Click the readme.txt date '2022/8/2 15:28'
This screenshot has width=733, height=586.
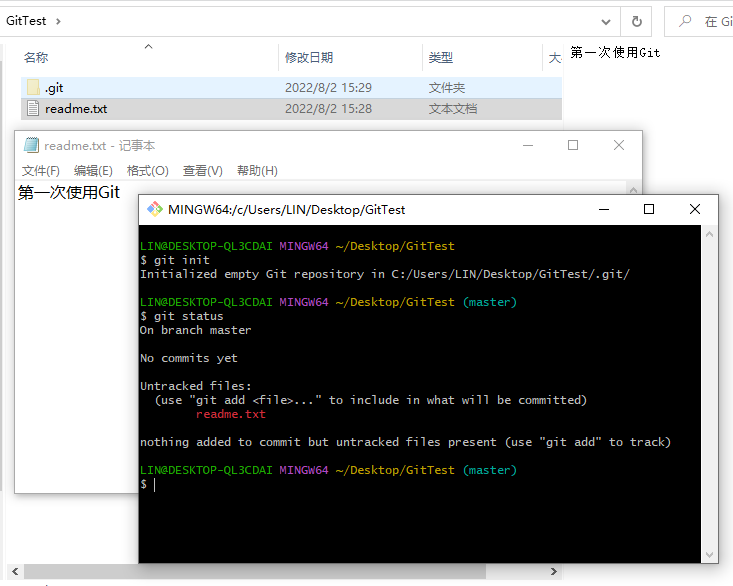point(328,108)
